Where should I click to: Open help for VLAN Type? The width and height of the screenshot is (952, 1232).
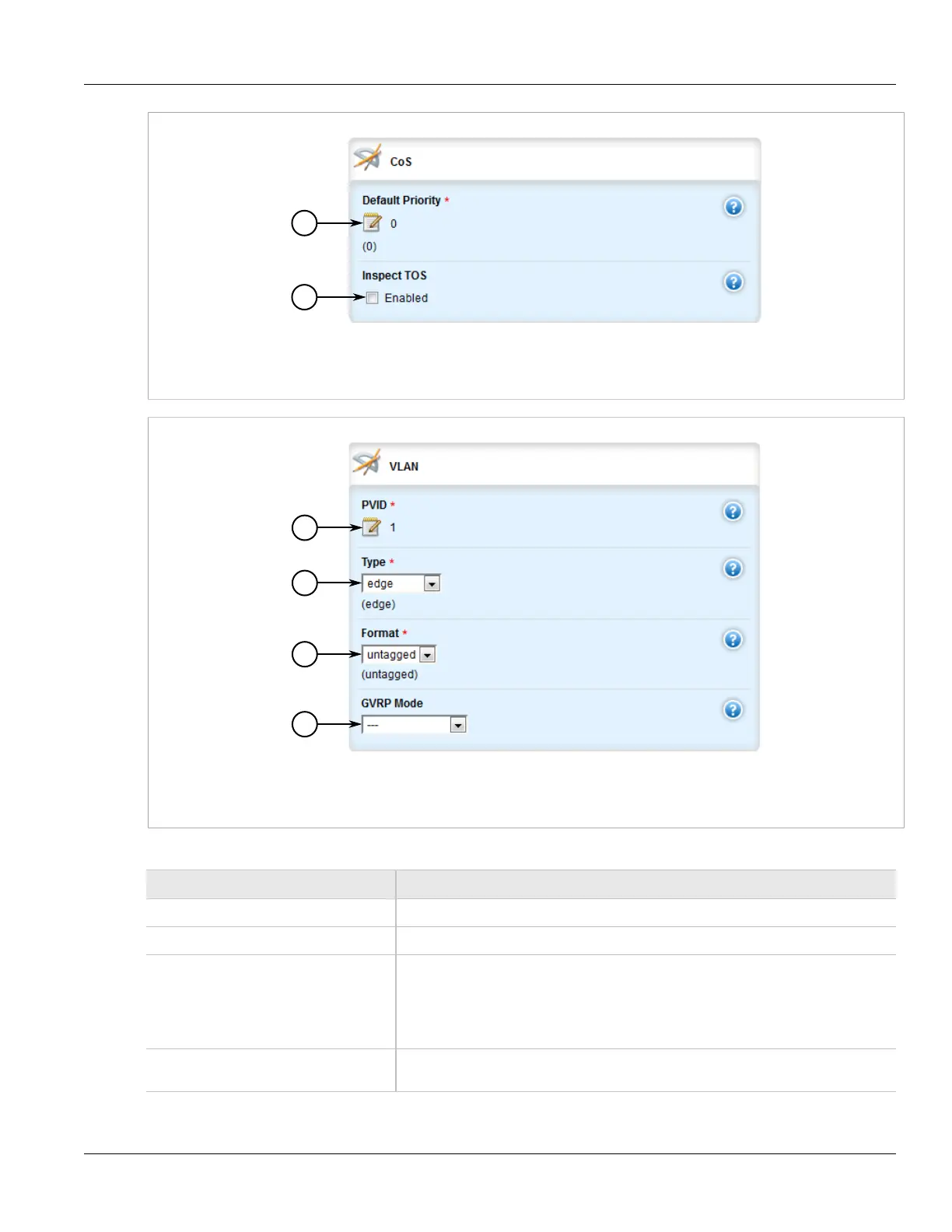(733, 569)
